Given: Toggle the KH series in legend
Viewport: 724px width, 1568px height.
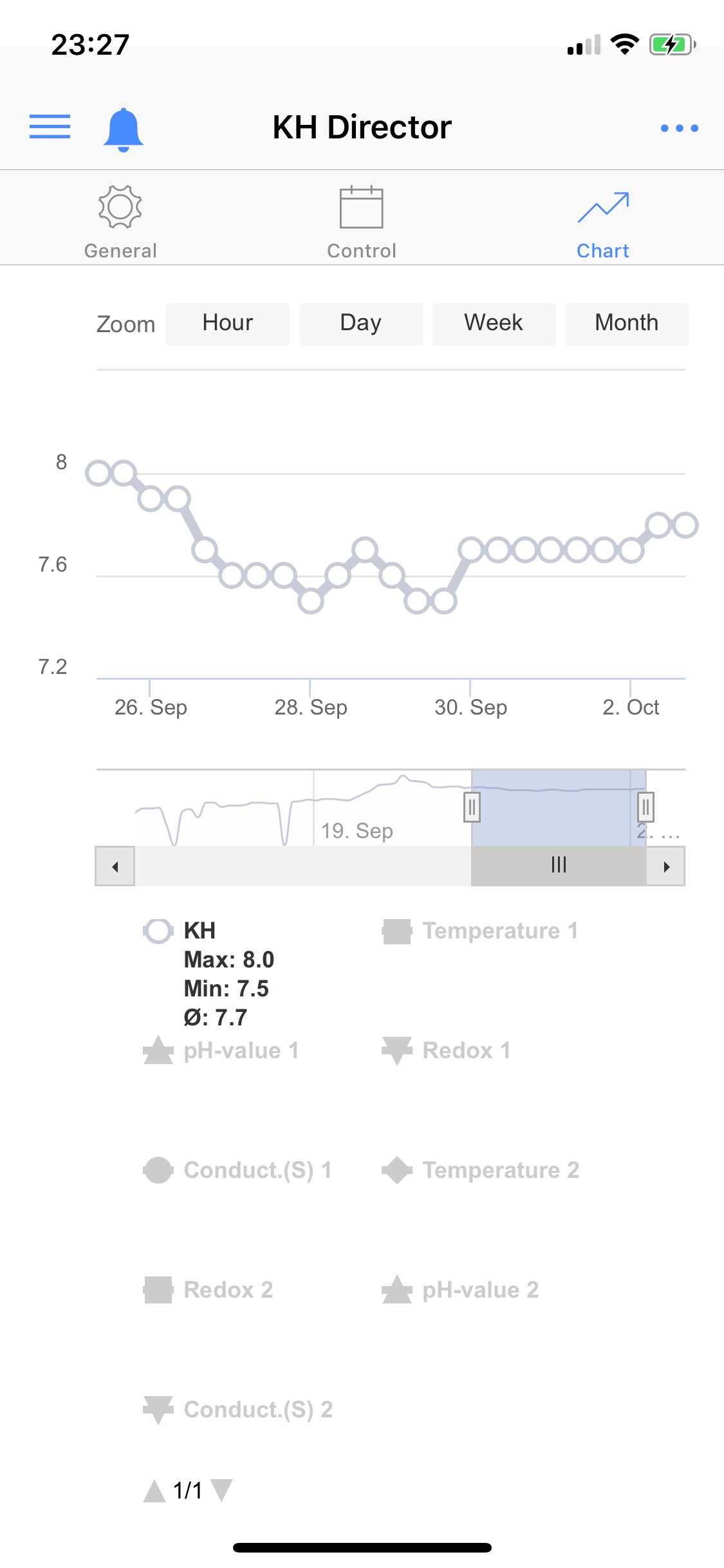Looking at the screenshot, I should 200,931.
